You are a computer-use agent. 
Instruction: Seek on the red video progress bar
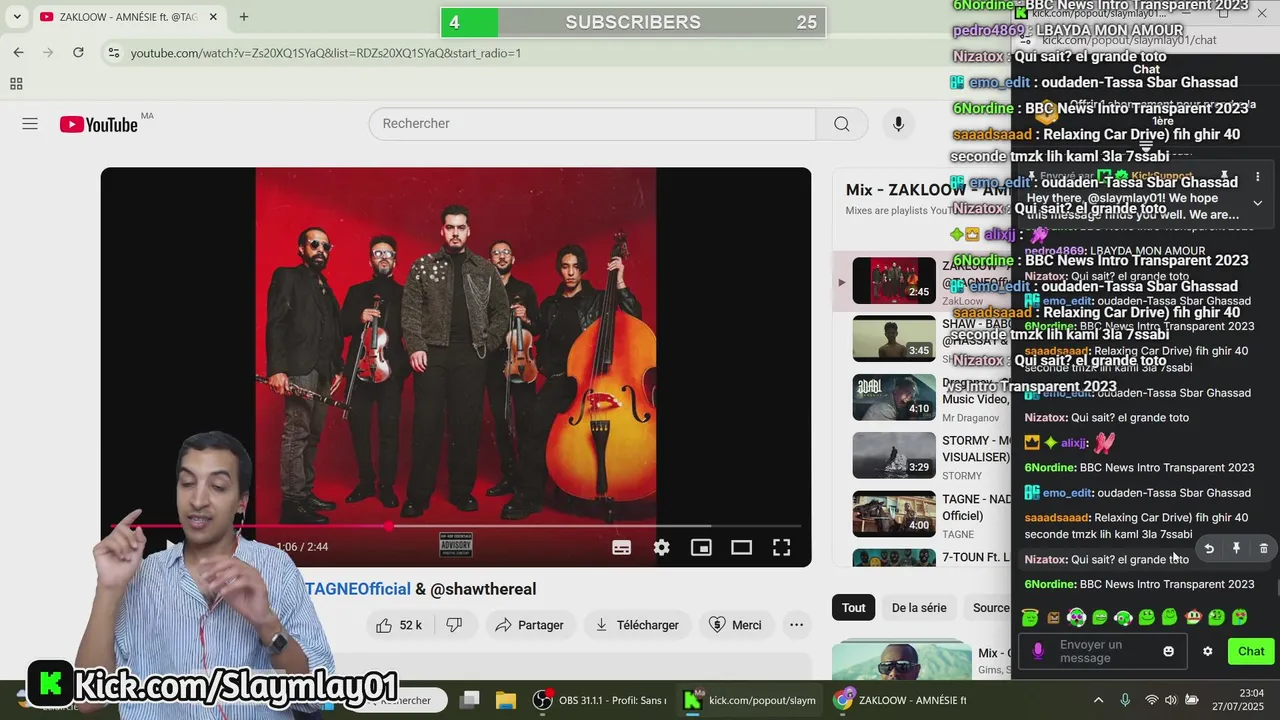456,525
